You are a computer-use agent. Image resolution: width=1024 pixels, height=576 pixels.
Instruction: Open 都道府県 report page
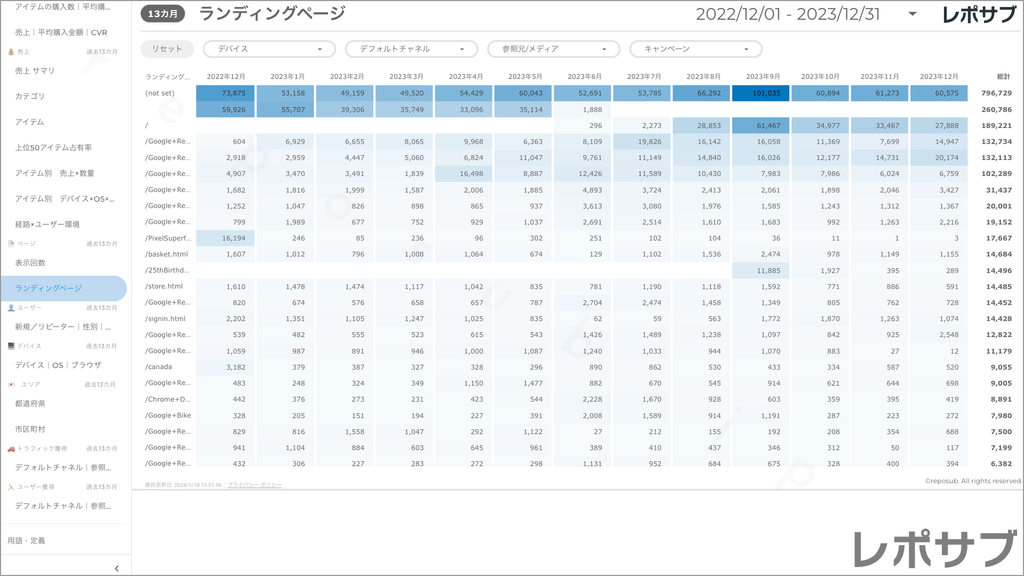(x=30, y=403)
